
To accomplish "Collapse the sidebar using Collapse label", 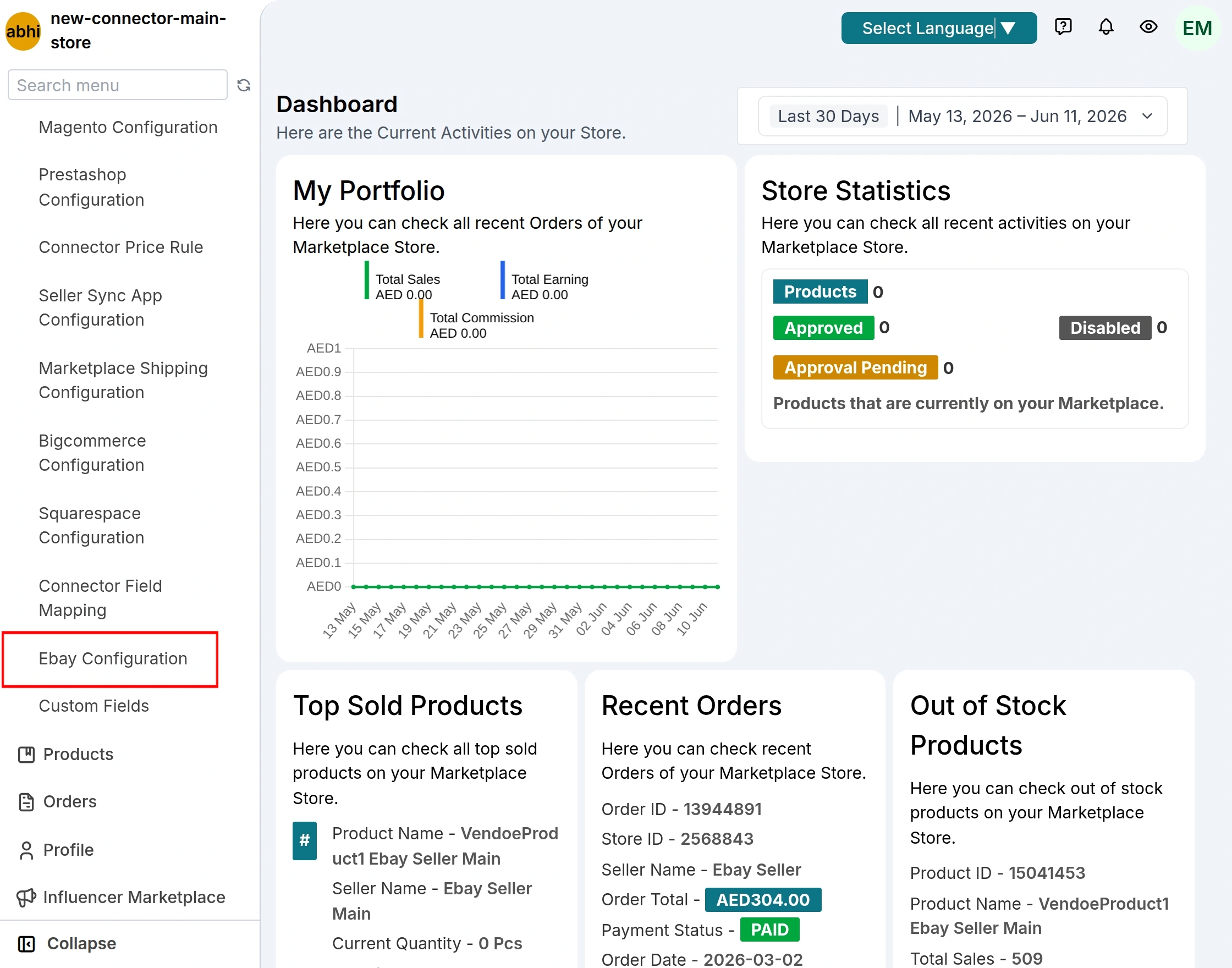I will tap(81, 944).
